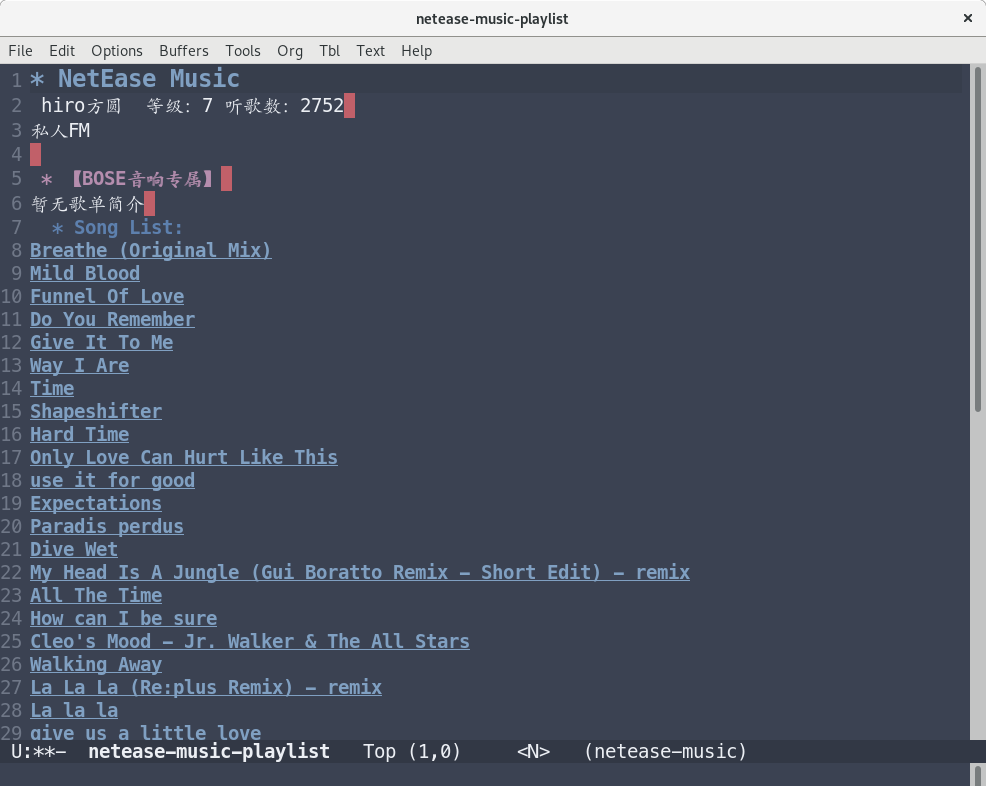Open the Options menu
Viewport: 986px width, 786px height.
[116, 51]
